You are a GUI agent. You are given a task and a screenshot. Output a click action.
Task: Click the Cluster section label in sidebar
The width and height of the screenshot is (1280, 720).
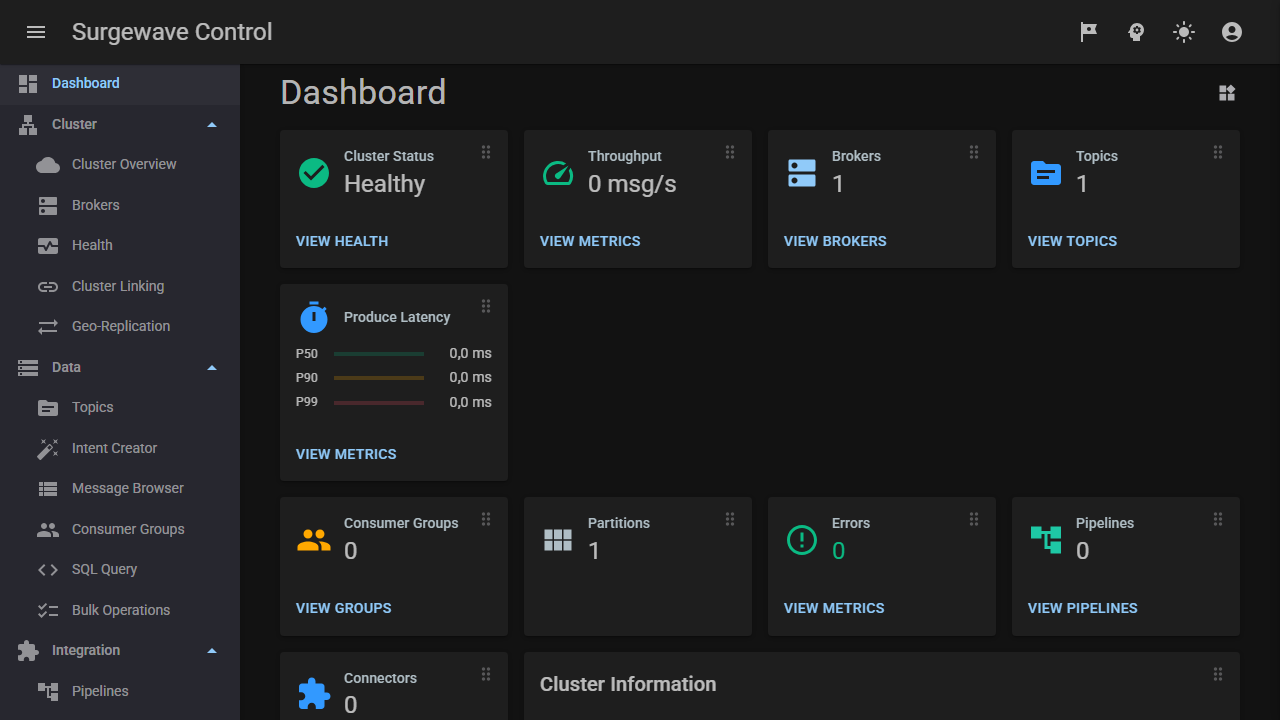[74, 125]
